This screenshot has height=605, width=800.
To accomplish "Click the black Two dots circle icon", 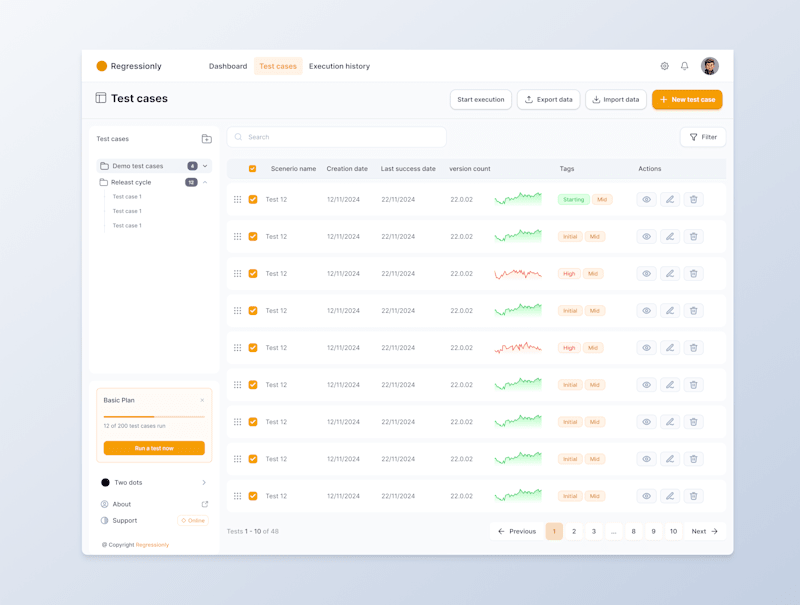I will [x=105, y=483].
